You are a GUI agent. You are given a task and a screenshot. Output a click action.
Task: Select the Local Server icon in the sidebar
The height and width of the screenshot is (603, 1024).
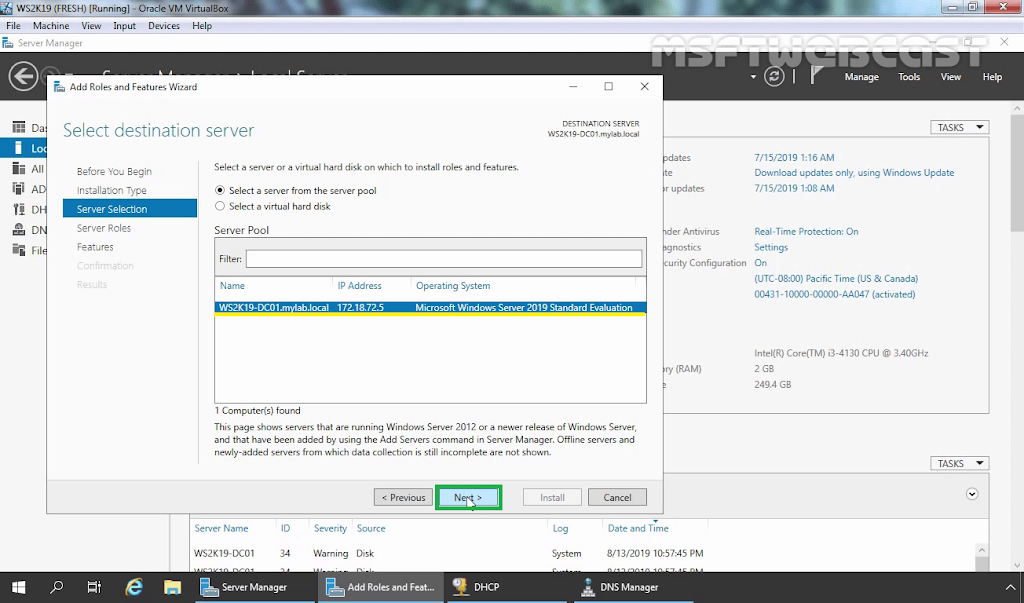click(x=19, y=148)
